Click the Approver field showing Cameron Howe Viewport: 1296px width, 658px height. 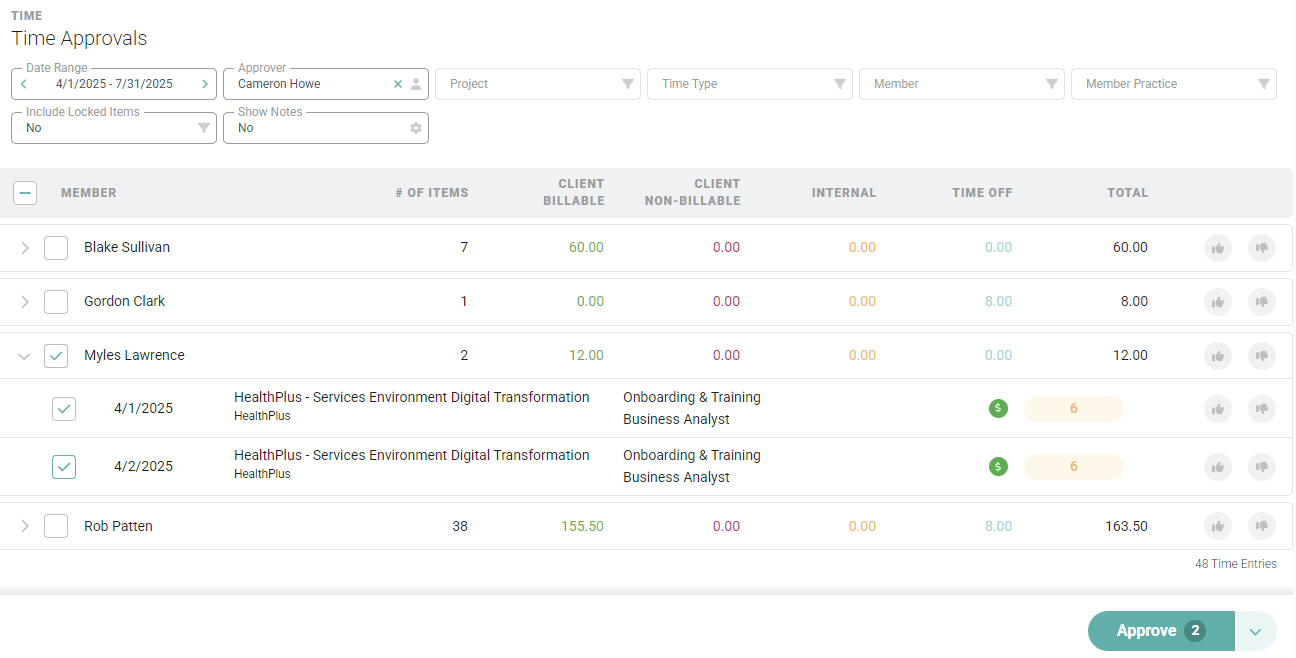325,84
